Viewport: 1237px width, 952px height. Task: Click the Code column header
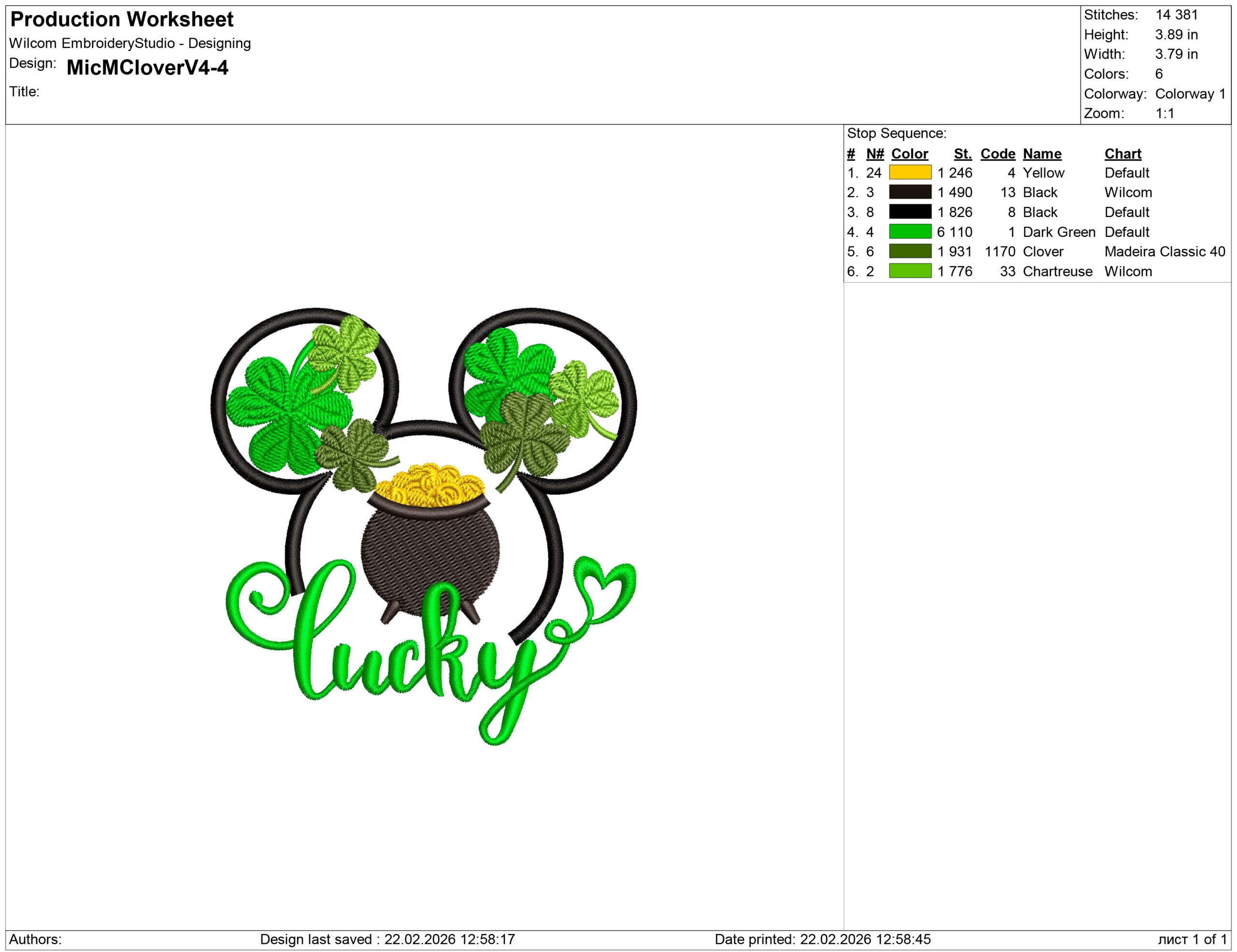(998, 154)
